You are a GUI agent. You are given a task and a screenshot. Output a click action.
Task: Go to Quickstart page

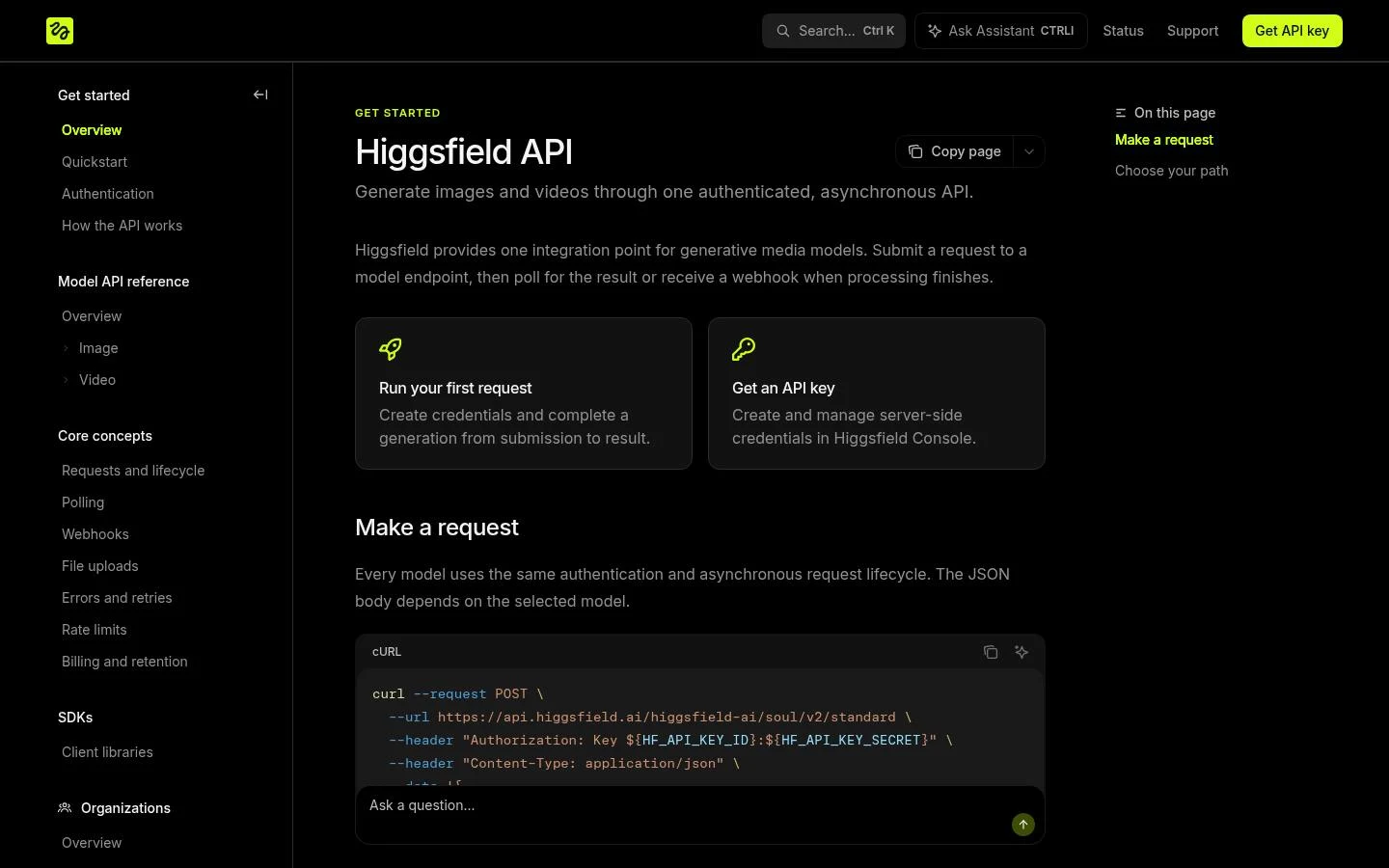click(95, 162)
